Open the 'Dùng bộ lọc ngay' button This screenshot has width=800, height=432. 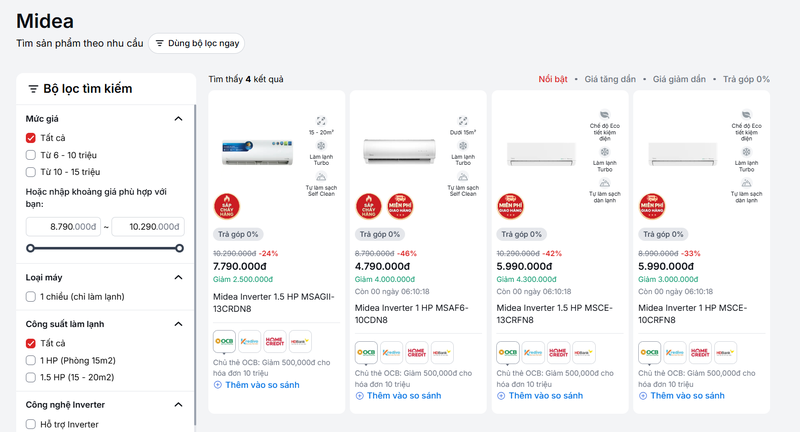pos(196,43)
